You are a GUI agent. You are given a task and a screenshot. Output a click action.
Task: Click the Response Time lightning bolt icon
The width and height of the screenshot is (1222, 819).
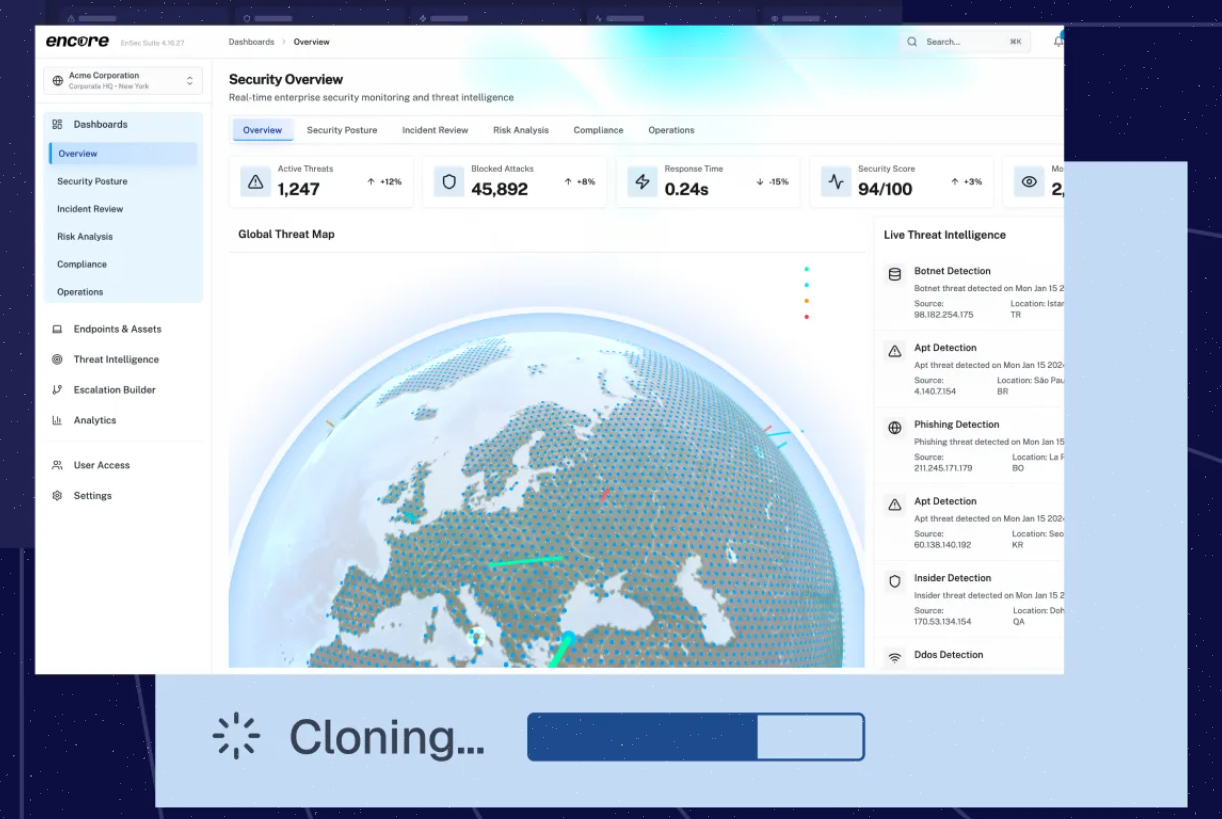(x=642, y=182)
